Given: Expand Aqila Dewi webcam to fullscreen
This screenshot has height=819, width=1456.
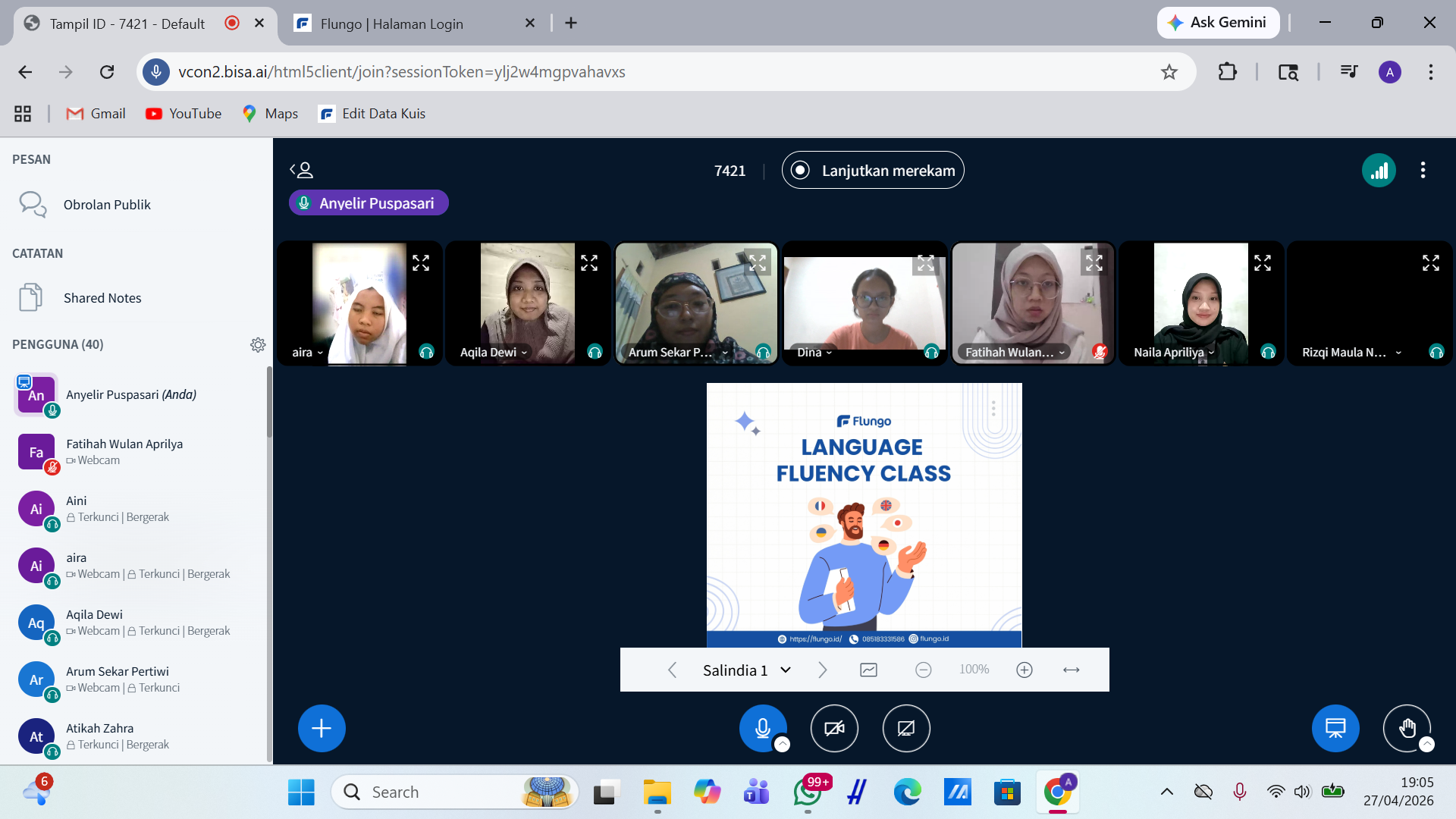Looking at the screenshot, I should pyautogui.click(x=589, y=263).
